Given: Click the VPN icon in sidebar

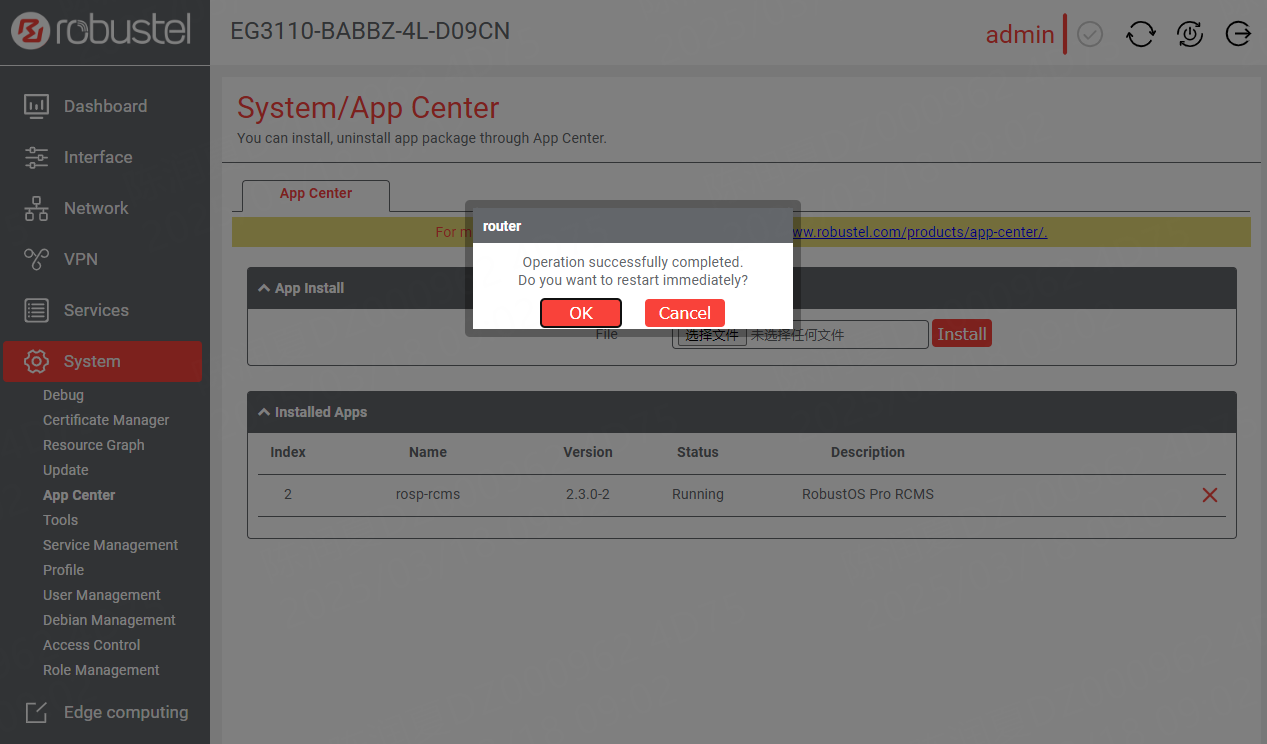Looking at the screenshot, I should point(36,259).
